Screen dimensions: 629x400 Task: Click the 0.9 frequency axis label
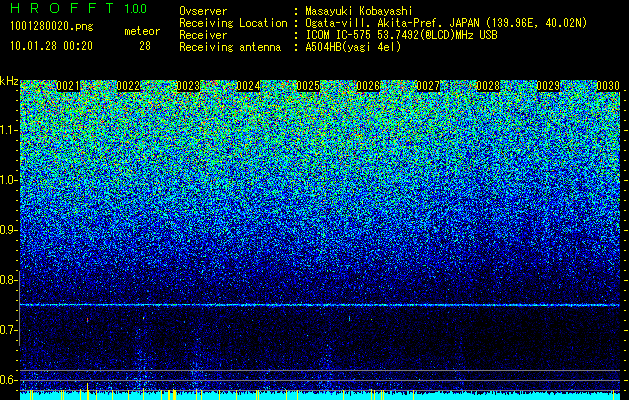coord(9,230)
